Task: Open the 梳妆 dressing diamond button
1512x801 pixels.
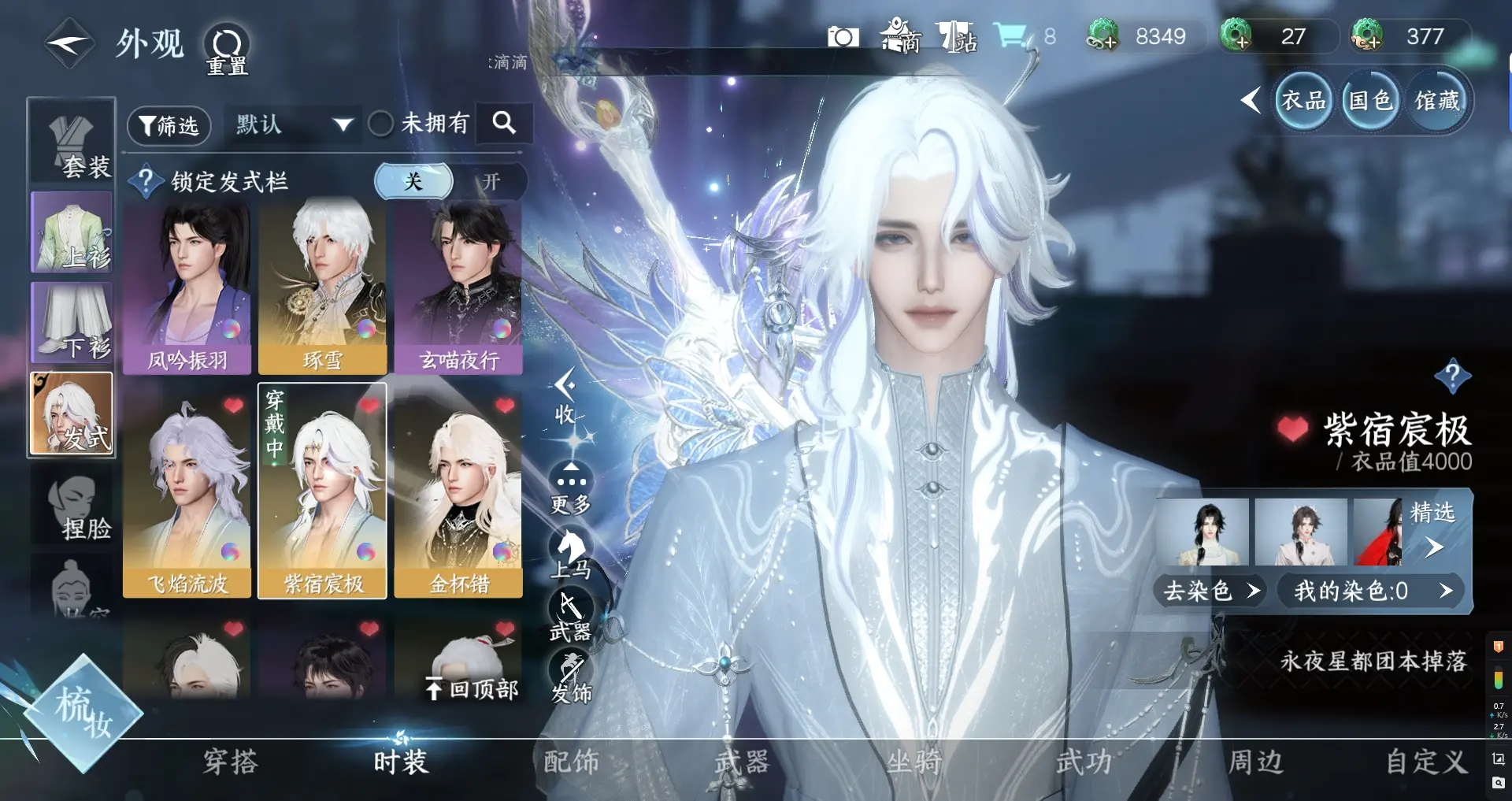Action: coord(83,713)
